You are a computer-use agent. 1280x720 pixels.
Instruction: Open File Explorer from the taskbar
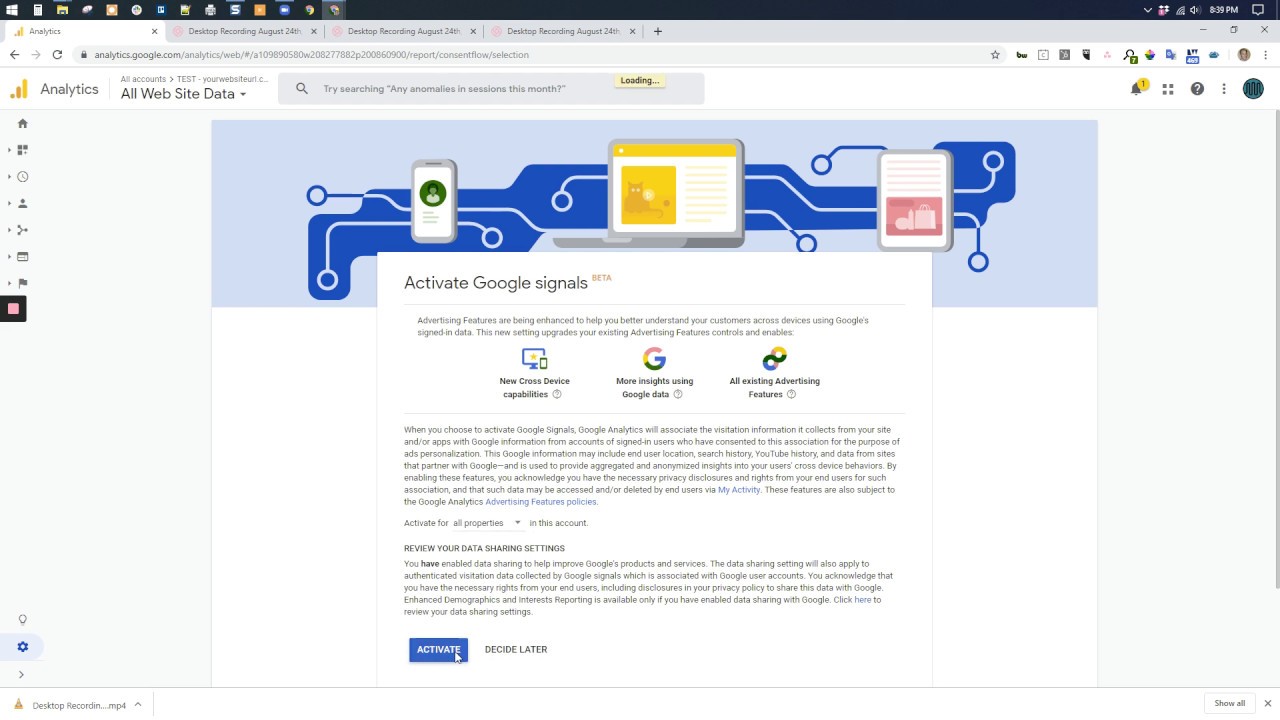tap(62, 9)
